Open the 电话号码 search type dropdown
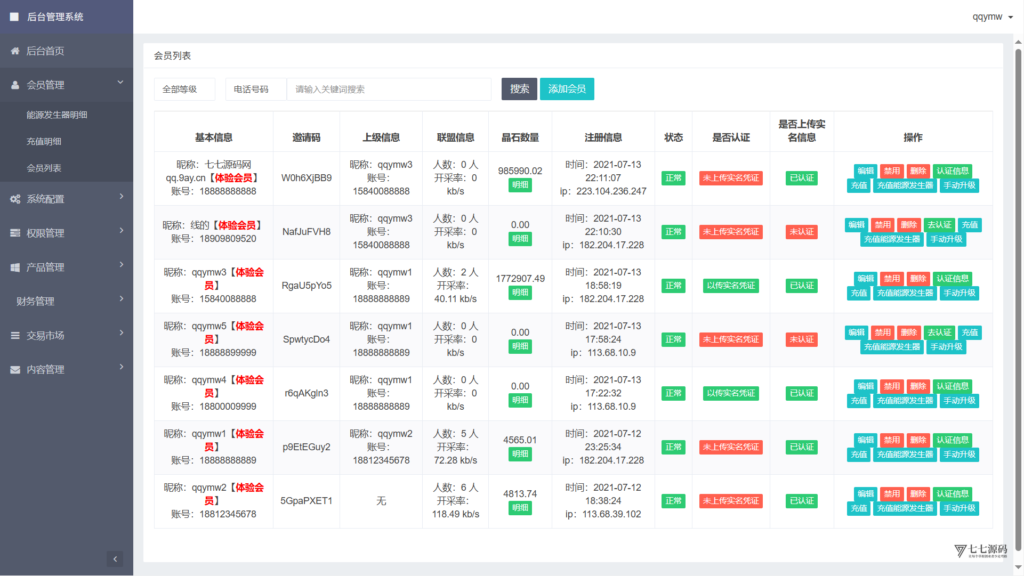This screenshot has width=1024, height=576. click(x=256, y=89)
